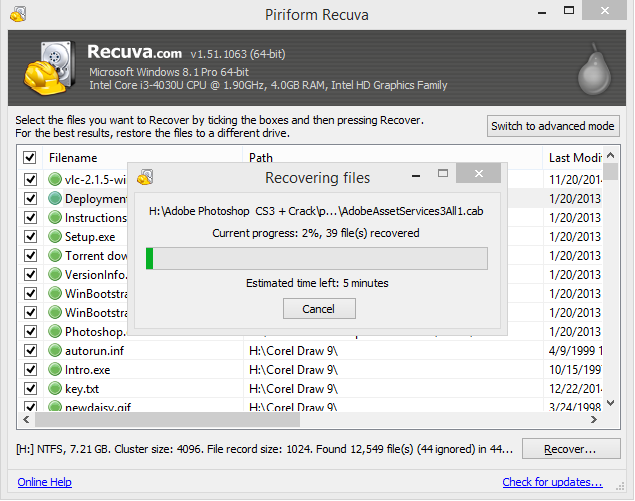The image size is (635, 501).
Task: Sort list by Path column header
Action: coord(261,158)
